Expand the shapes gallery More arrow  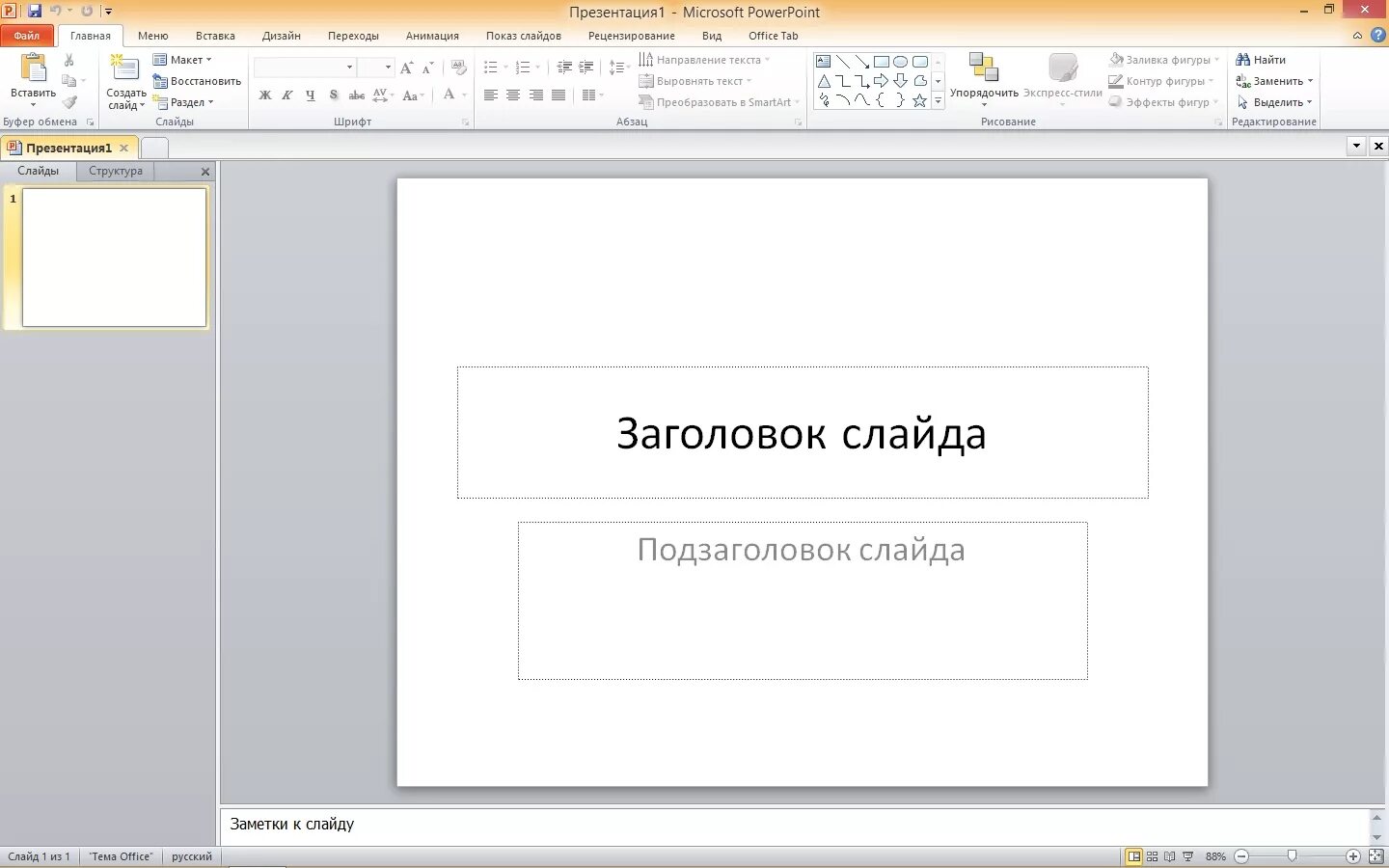click(x=937, y=99)
